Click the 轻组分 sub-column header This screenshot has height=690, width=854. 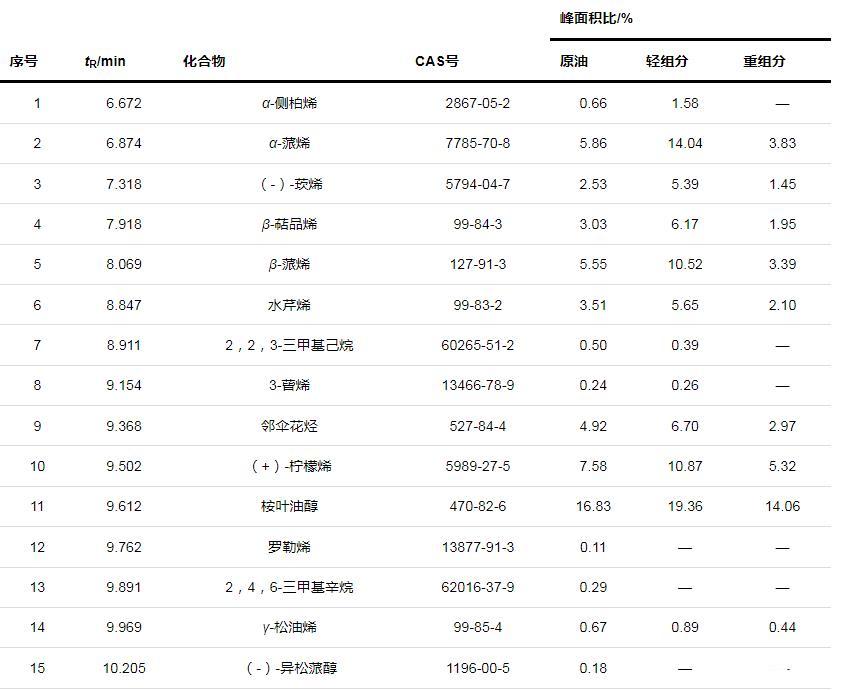pyautogui.click(x=667, y=61)
